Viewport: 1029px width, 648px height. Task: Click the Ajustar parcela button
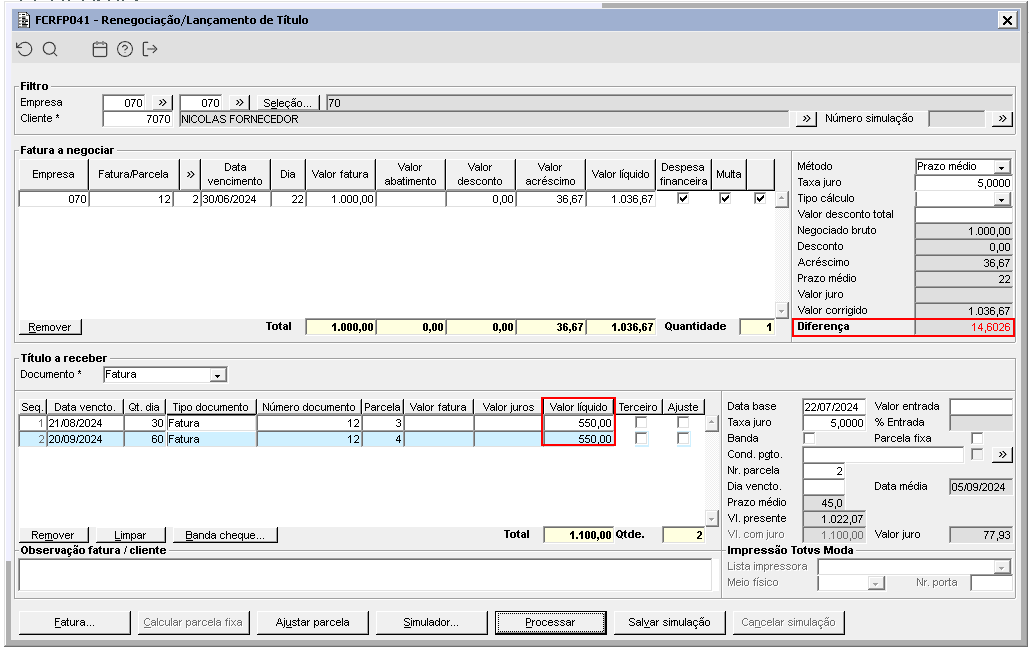pos(312,622)
